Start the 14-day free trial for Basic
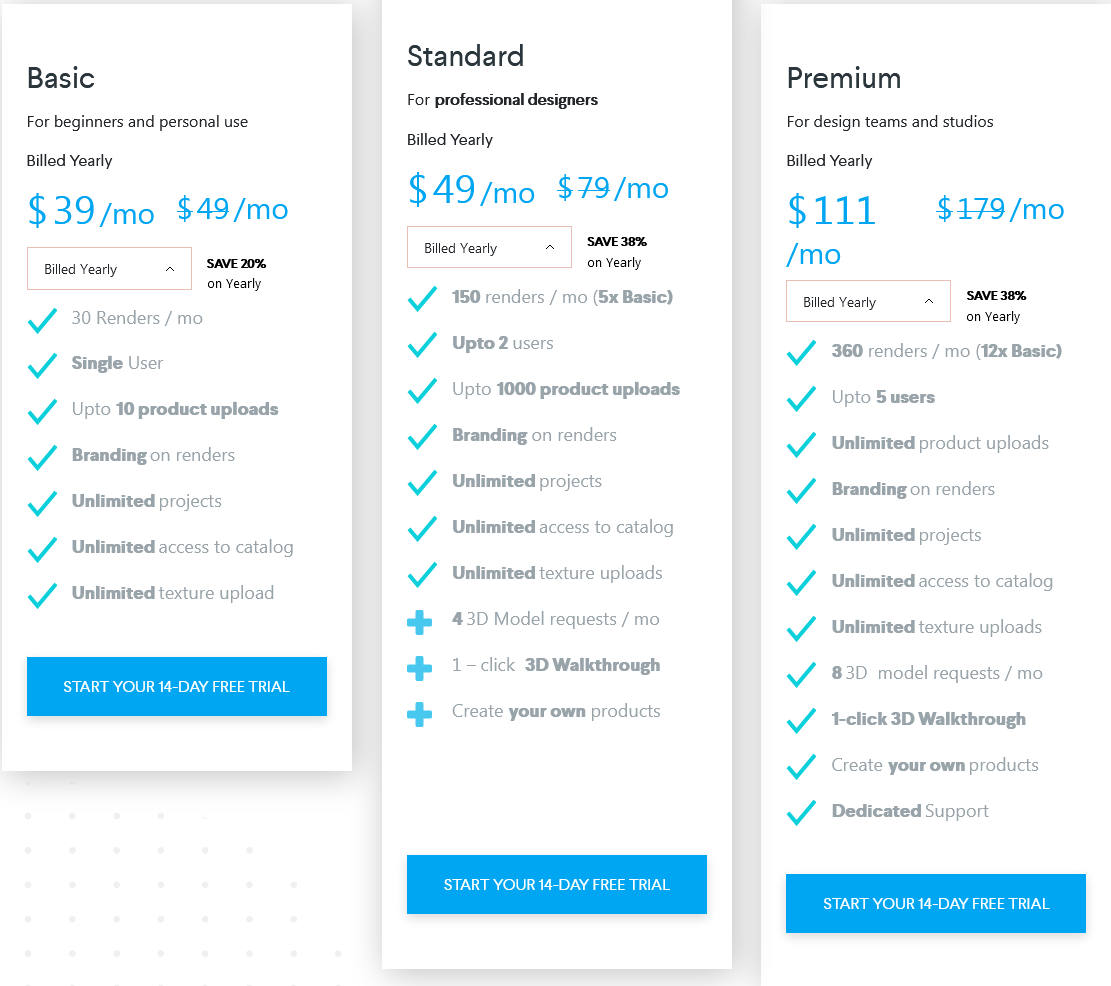This screenshot has height=986, width=1111. click(176, 686)
